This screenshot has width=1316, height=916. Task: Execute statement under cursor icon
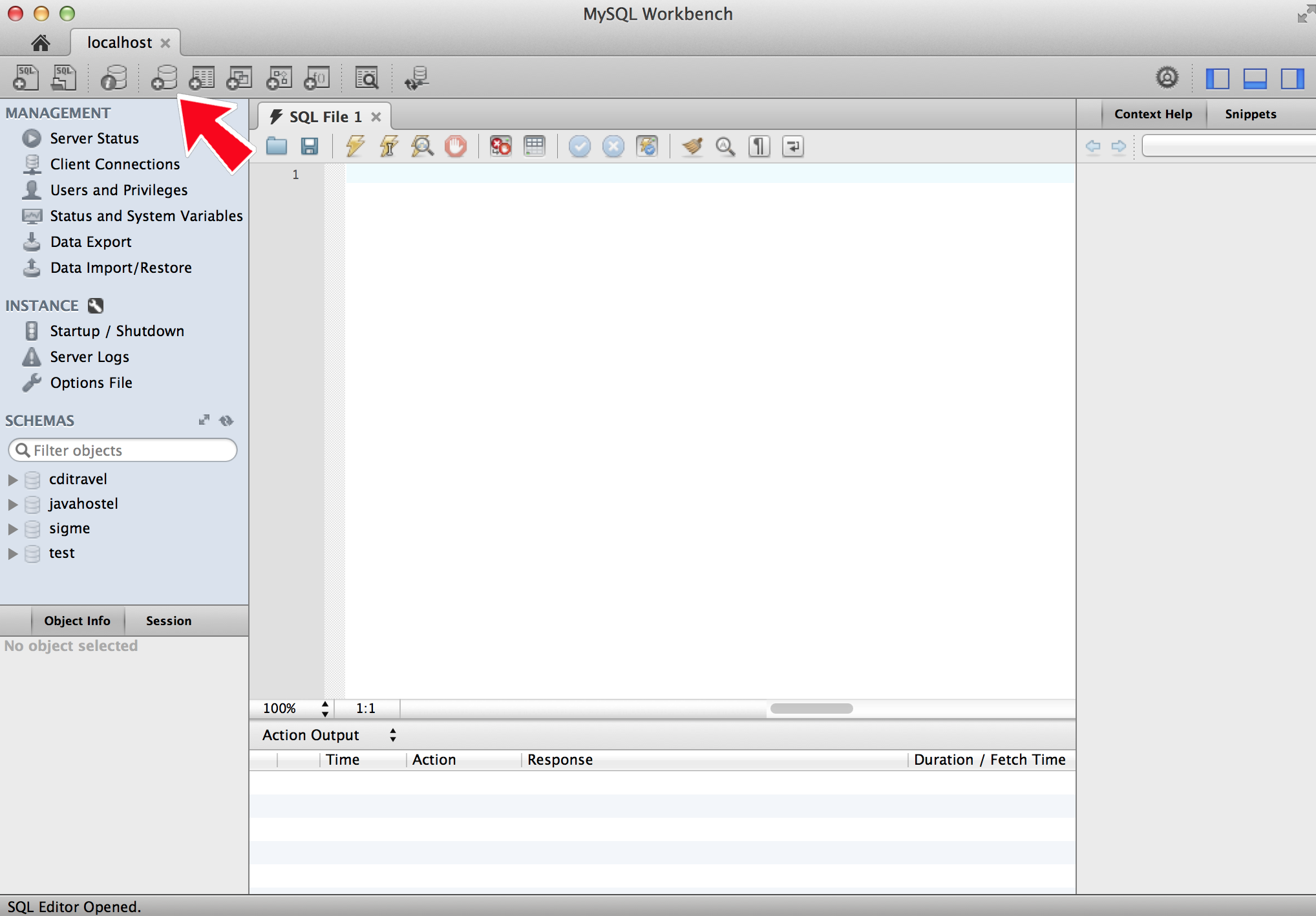[389, 146]
